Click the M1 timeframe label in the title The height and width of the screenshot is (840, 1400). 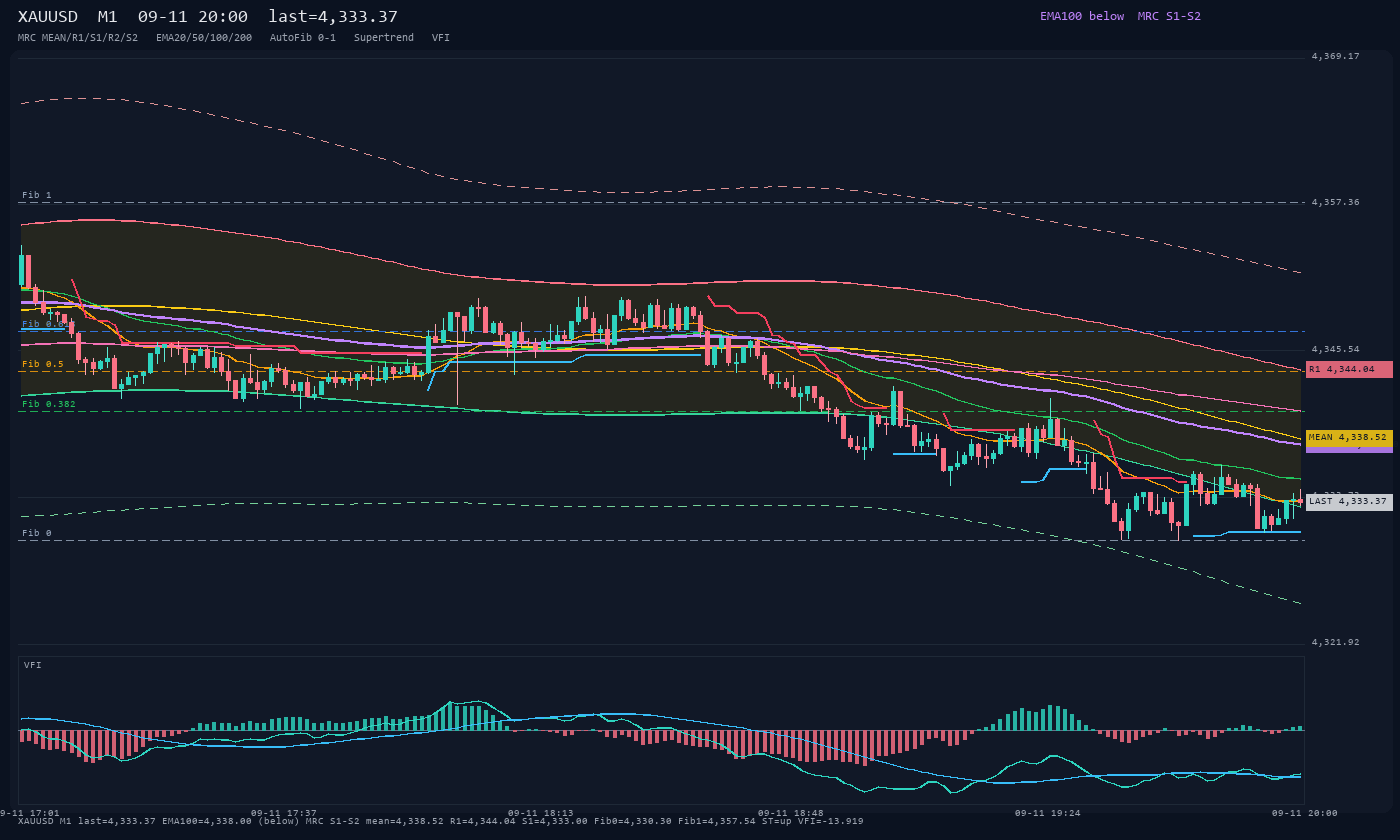(x=108, y=17)
